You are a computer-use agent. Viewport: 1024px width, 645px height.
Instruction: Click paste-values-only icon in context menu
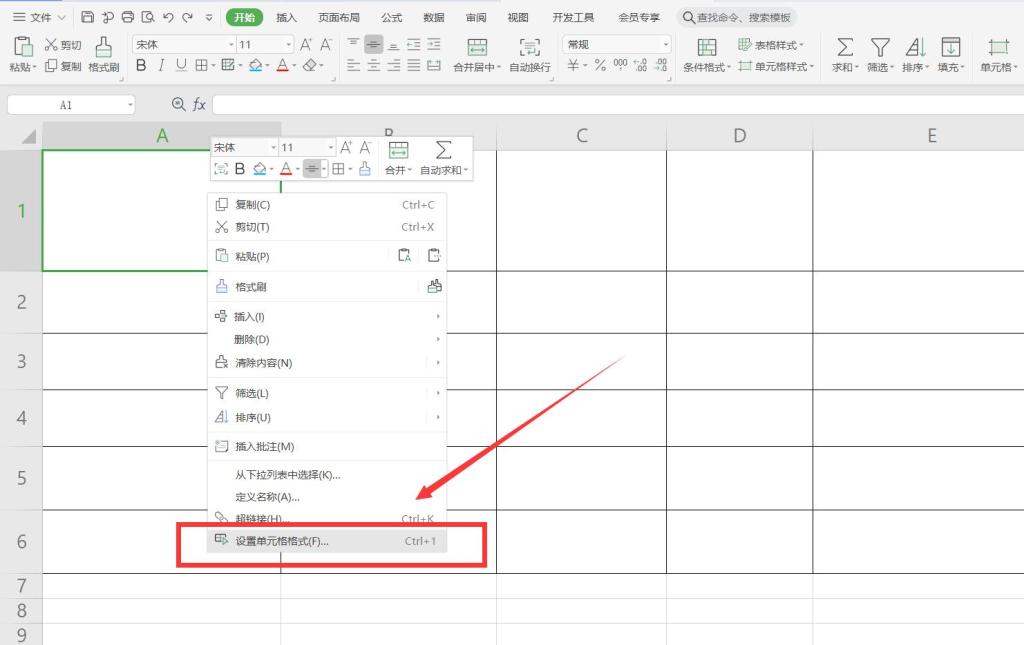(404, 255)
